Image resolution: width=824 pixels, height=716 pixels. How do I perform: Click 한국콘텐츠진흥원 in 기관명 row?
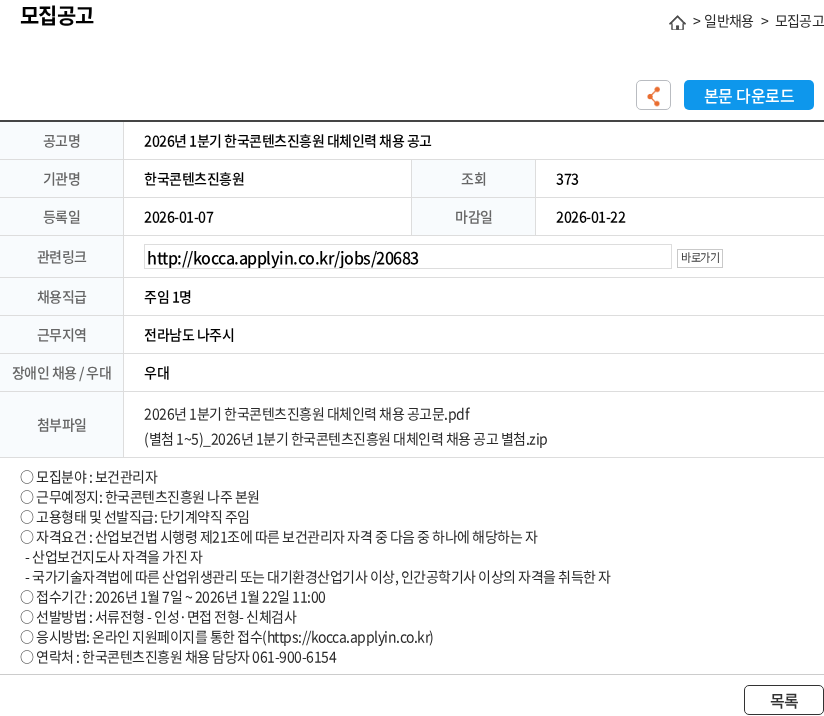click(194, 179)
